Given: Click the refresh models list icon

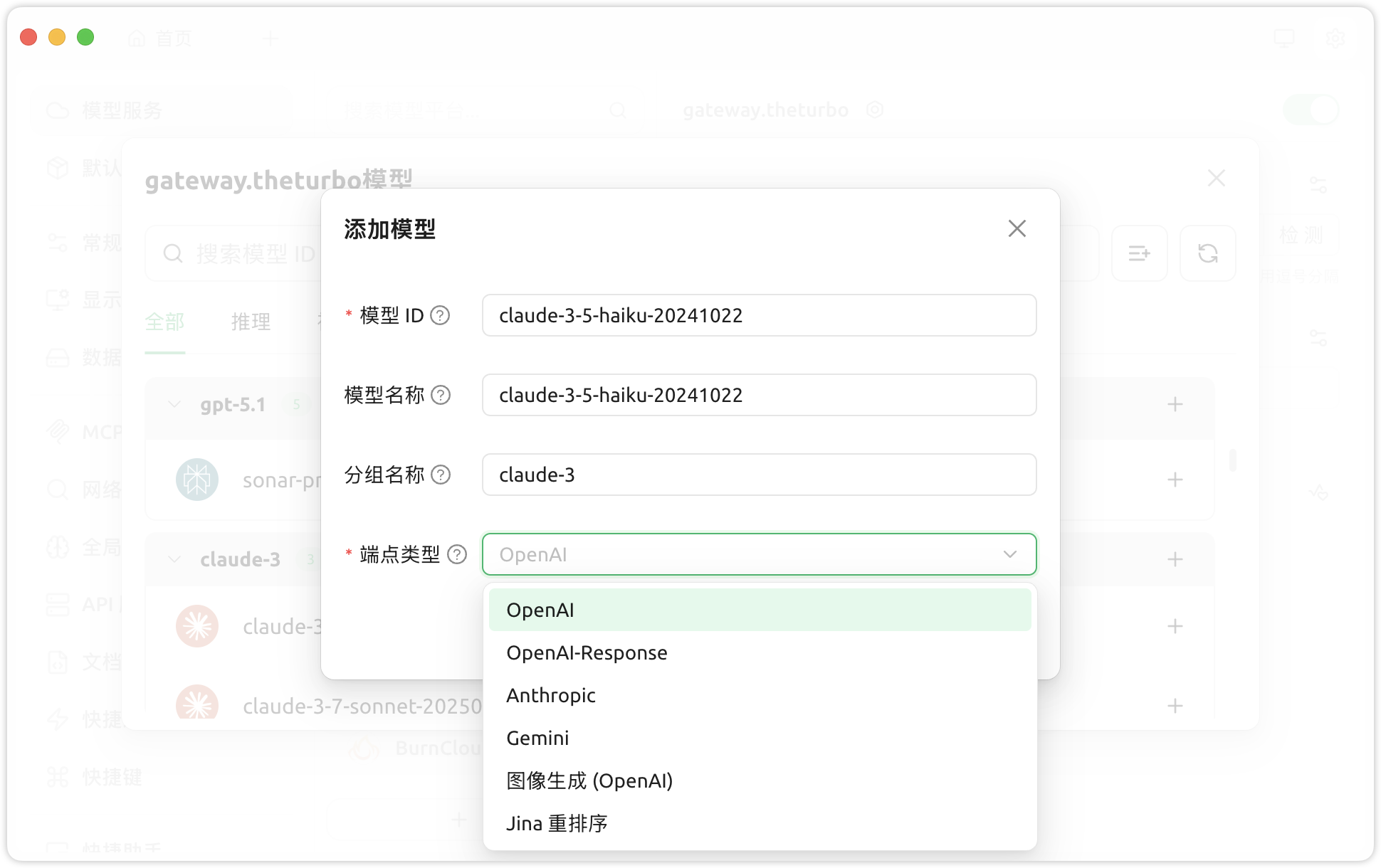Looking at the screenshot, I should [1207, 253].
